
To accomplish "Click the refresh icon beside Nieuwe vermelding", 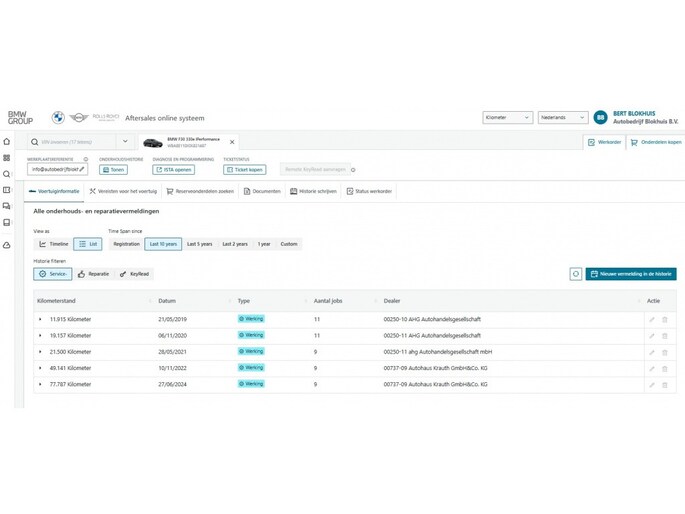I will [x=576, y=274].
